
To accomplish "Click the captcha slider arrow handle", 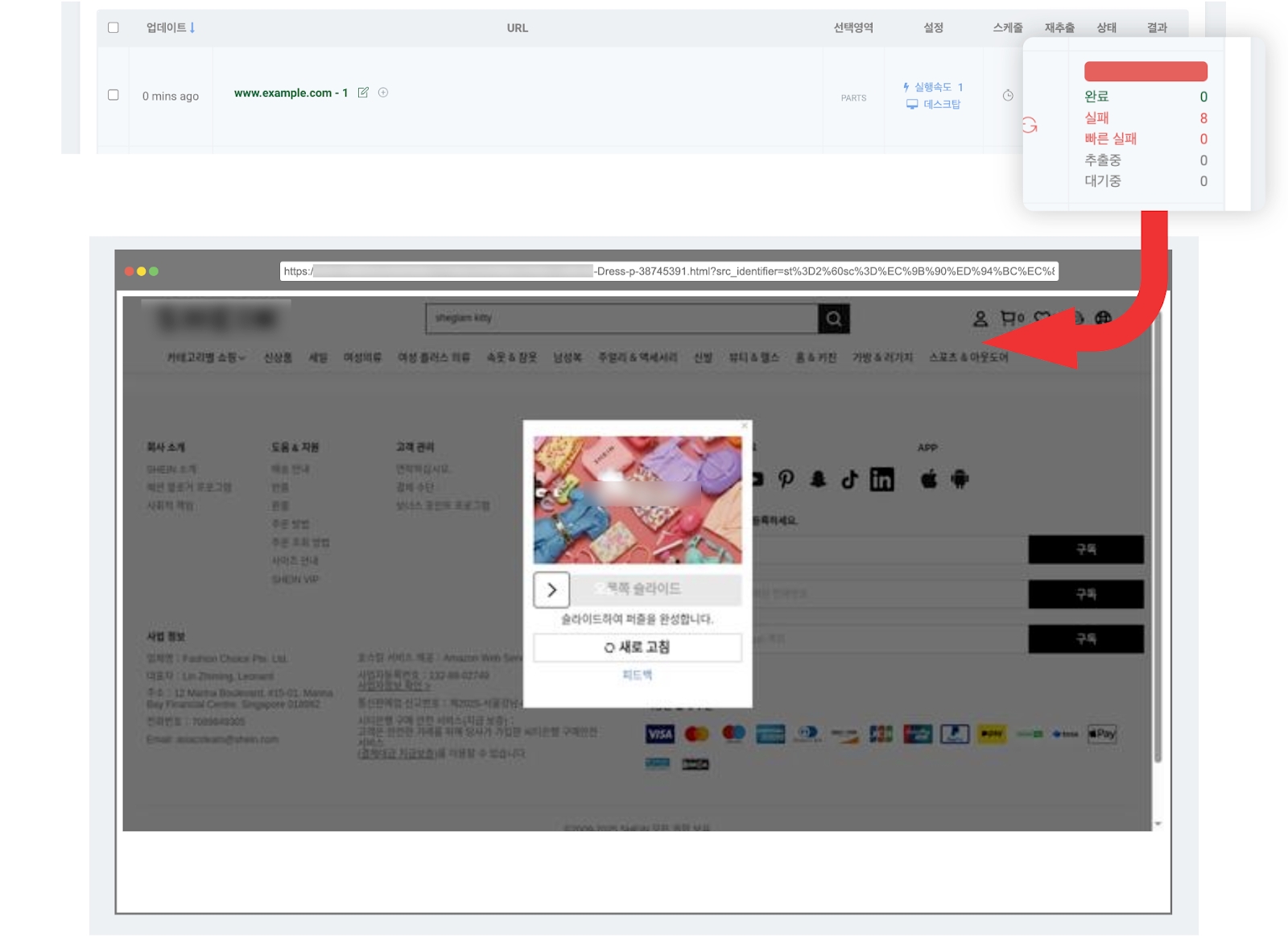I will pos(551,590).
